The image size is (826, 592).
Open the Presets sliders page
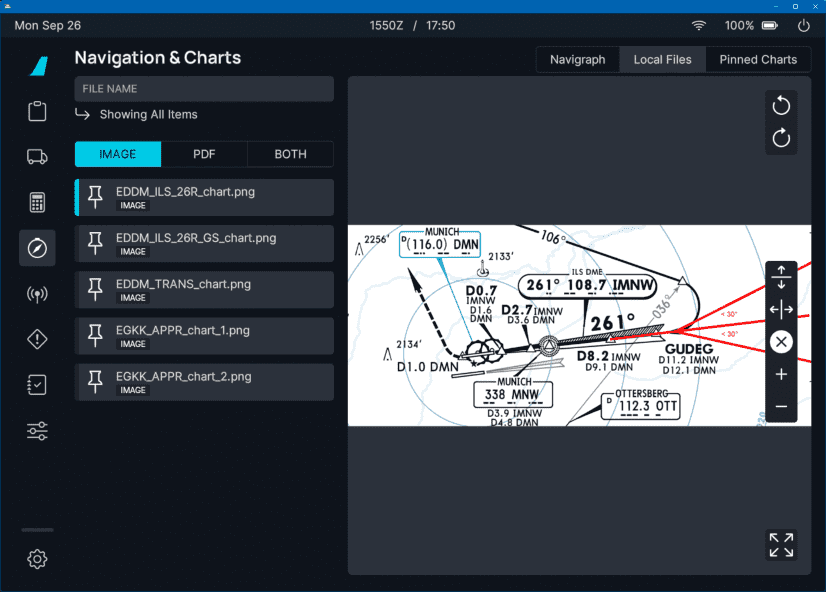pyautogui.click(x=37, y=432)
